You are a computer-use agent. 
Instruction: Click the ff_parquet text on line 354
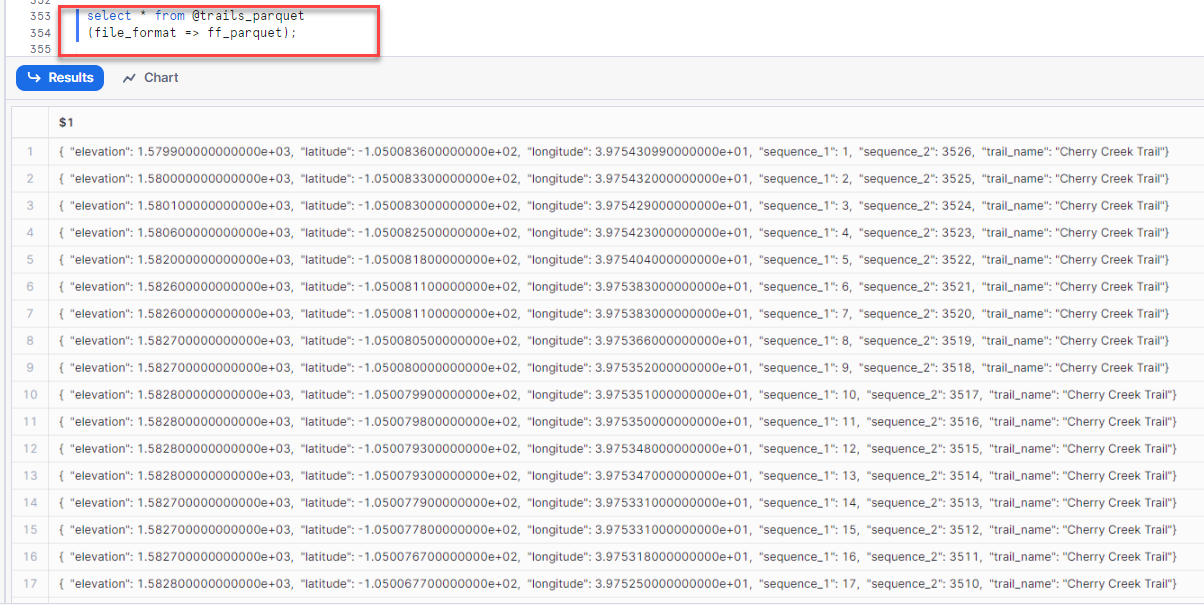click(245, 32)
